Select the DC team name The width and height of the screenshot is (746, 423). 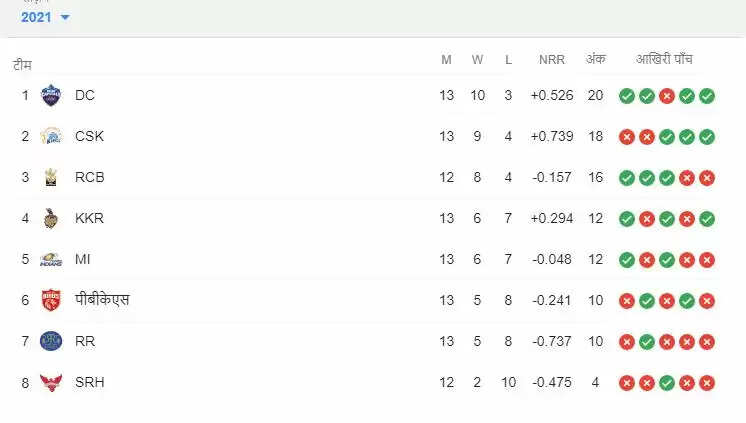tap(85, 96)
